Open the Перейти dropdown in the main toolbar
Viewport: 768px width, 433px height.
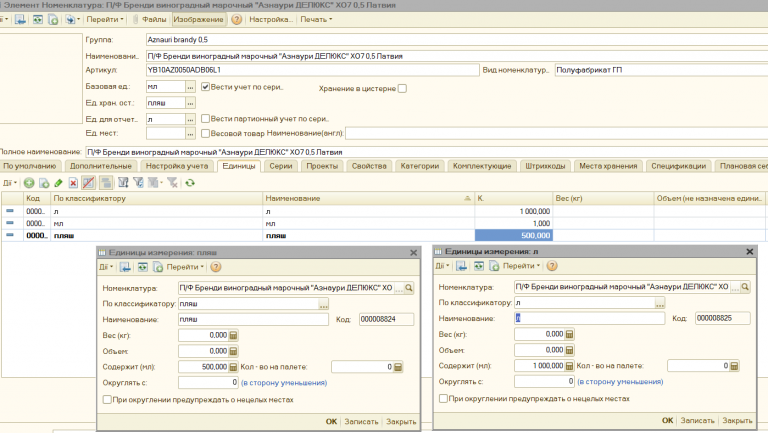[x=105, y=20]
